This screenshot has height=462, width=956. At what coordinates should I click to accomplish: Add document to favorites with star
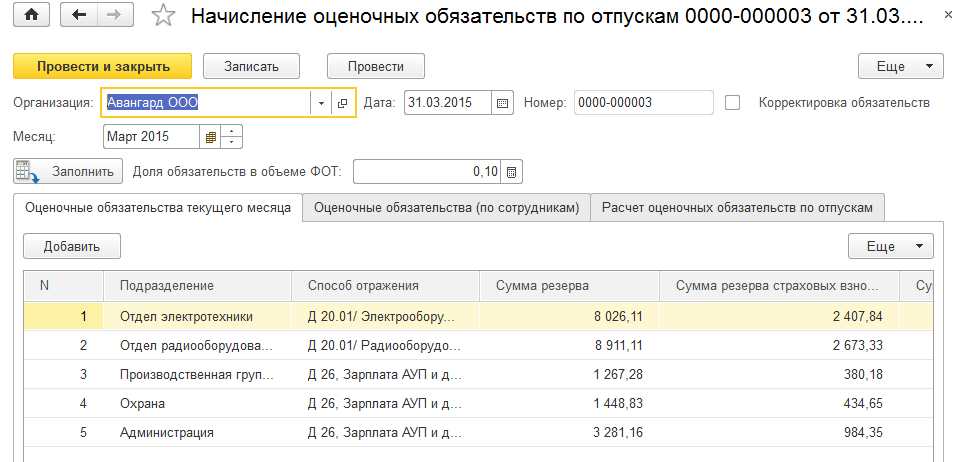click(x=162, y=17)
